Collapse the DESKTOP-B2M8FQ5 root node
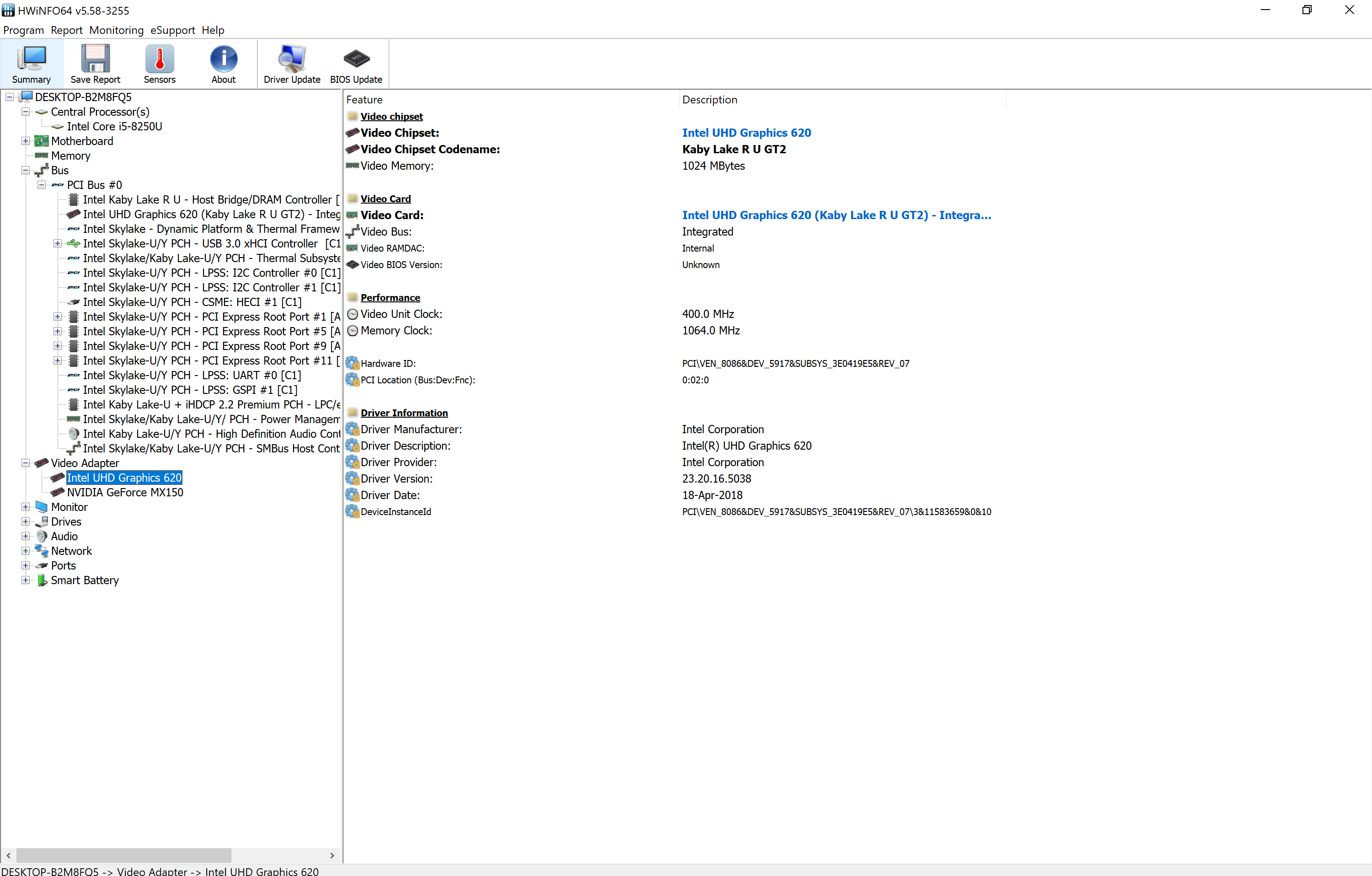Image resolution: width=1372 pixels, height=876 pixels. (10, 97)
